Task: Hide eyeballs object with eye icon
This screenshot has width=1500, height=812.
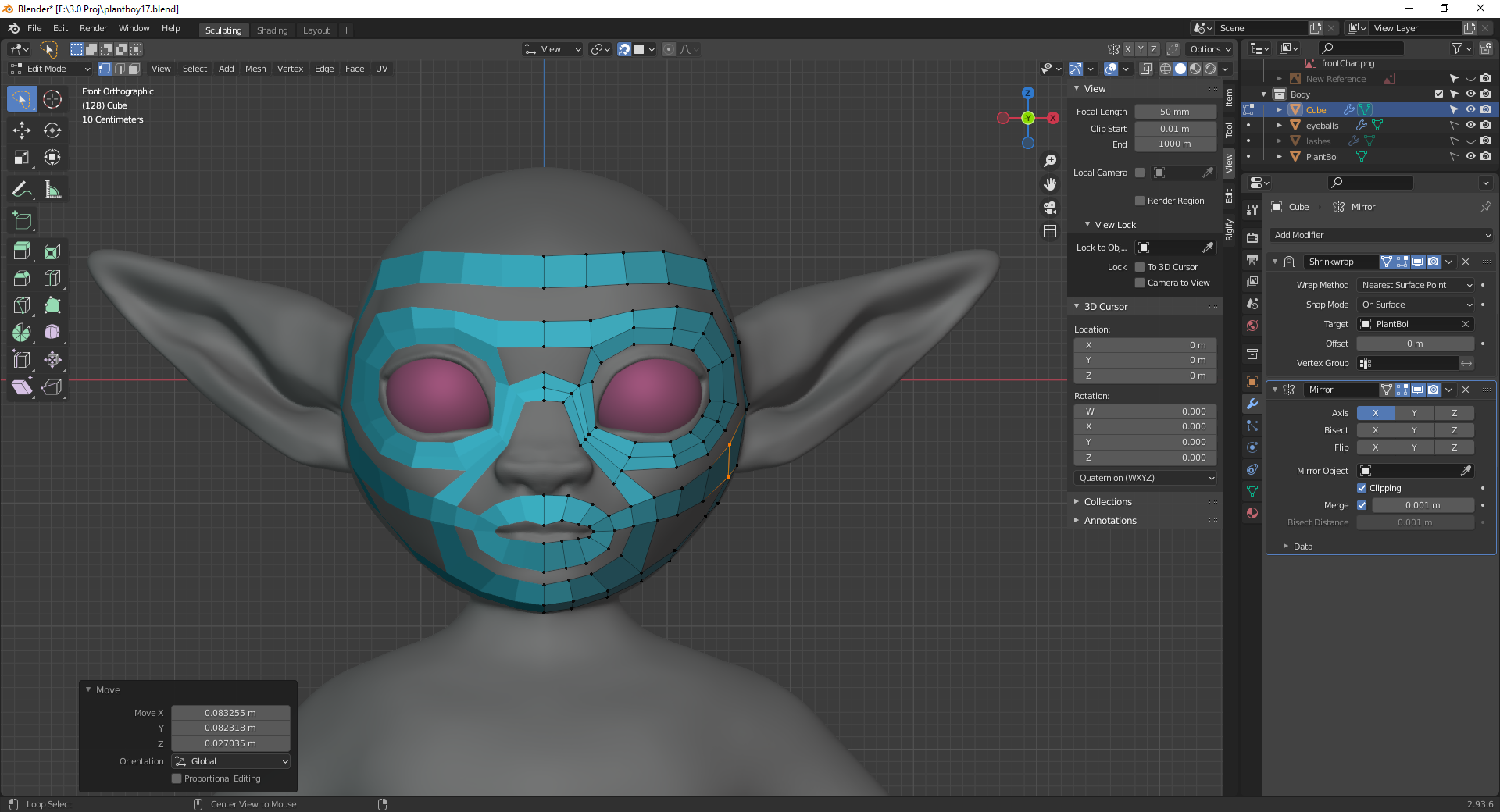Action: [1470, 125]
